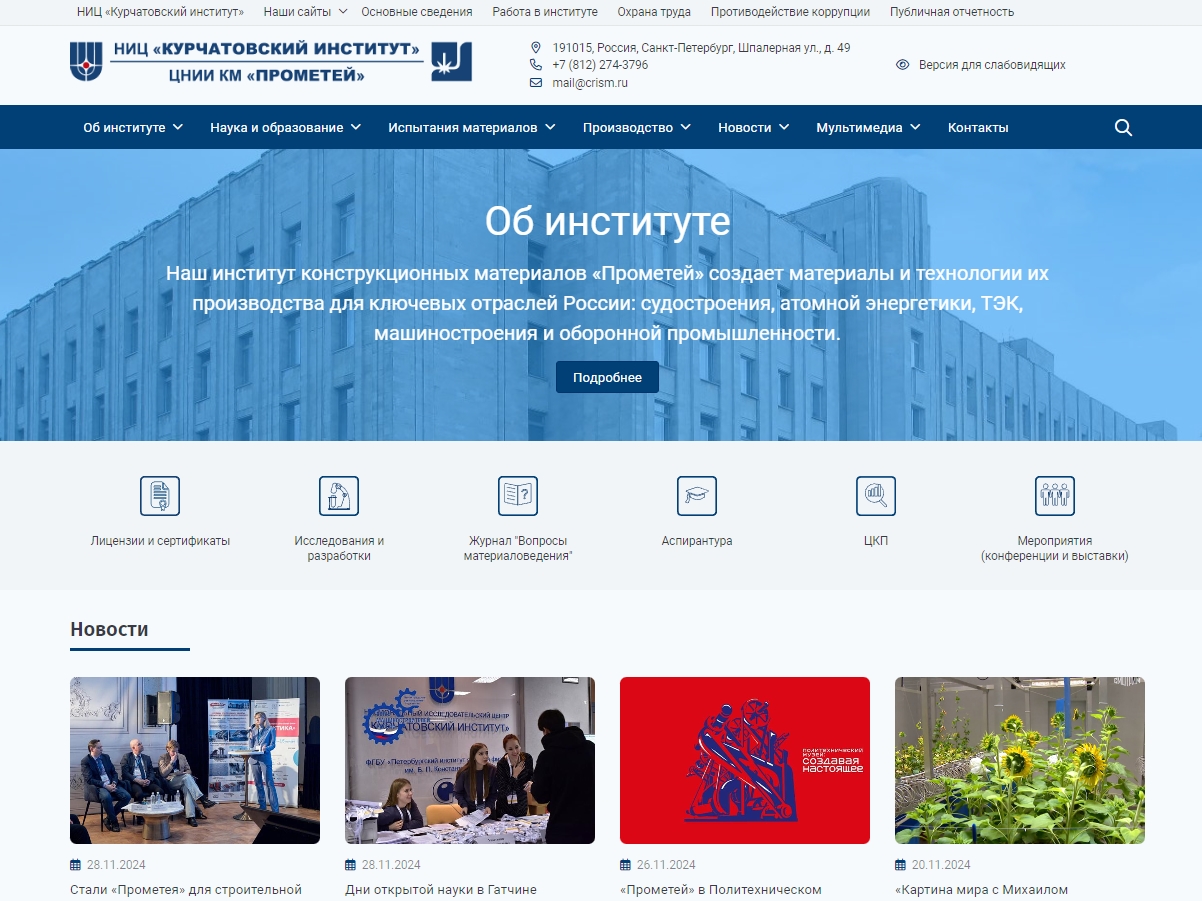Image resolution: width=1202 pixels, height=901 pixels.
Task: Open the Мультимедиа dropdown
Action: (860, 127)
